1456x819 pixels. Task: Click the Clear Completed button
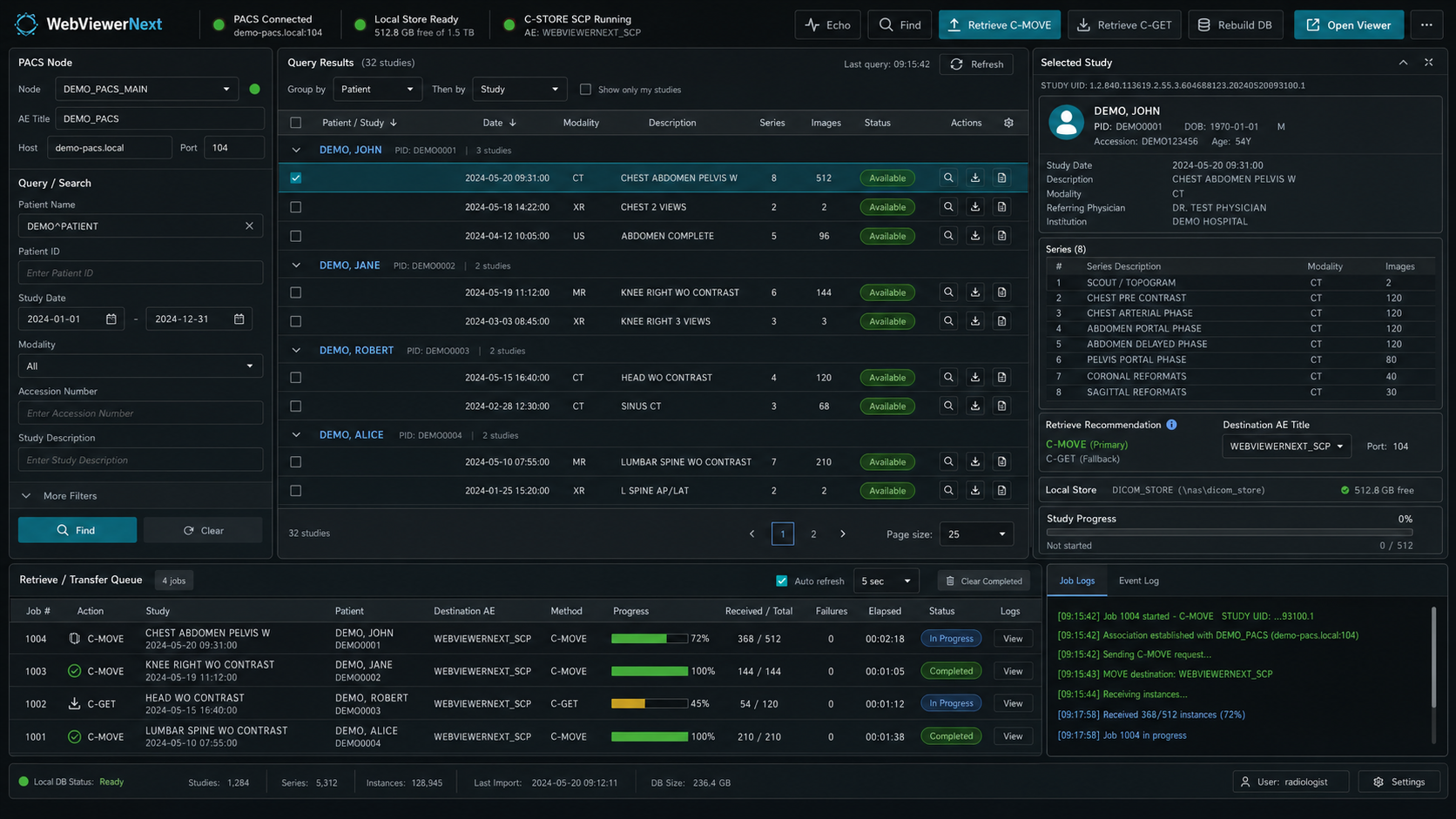point(984,581)
